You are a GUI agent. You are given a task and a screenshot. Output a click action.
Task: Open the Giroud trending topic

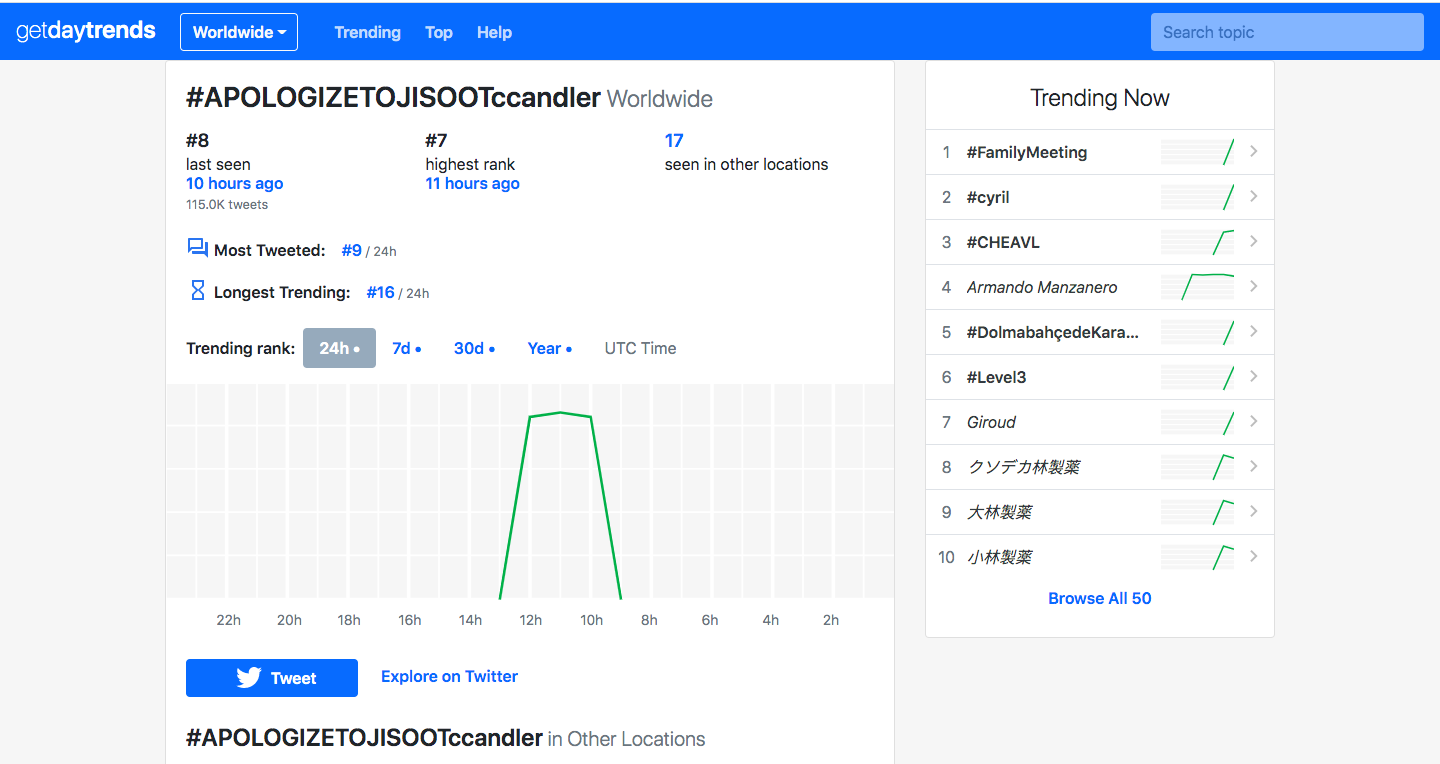point(991,422)
